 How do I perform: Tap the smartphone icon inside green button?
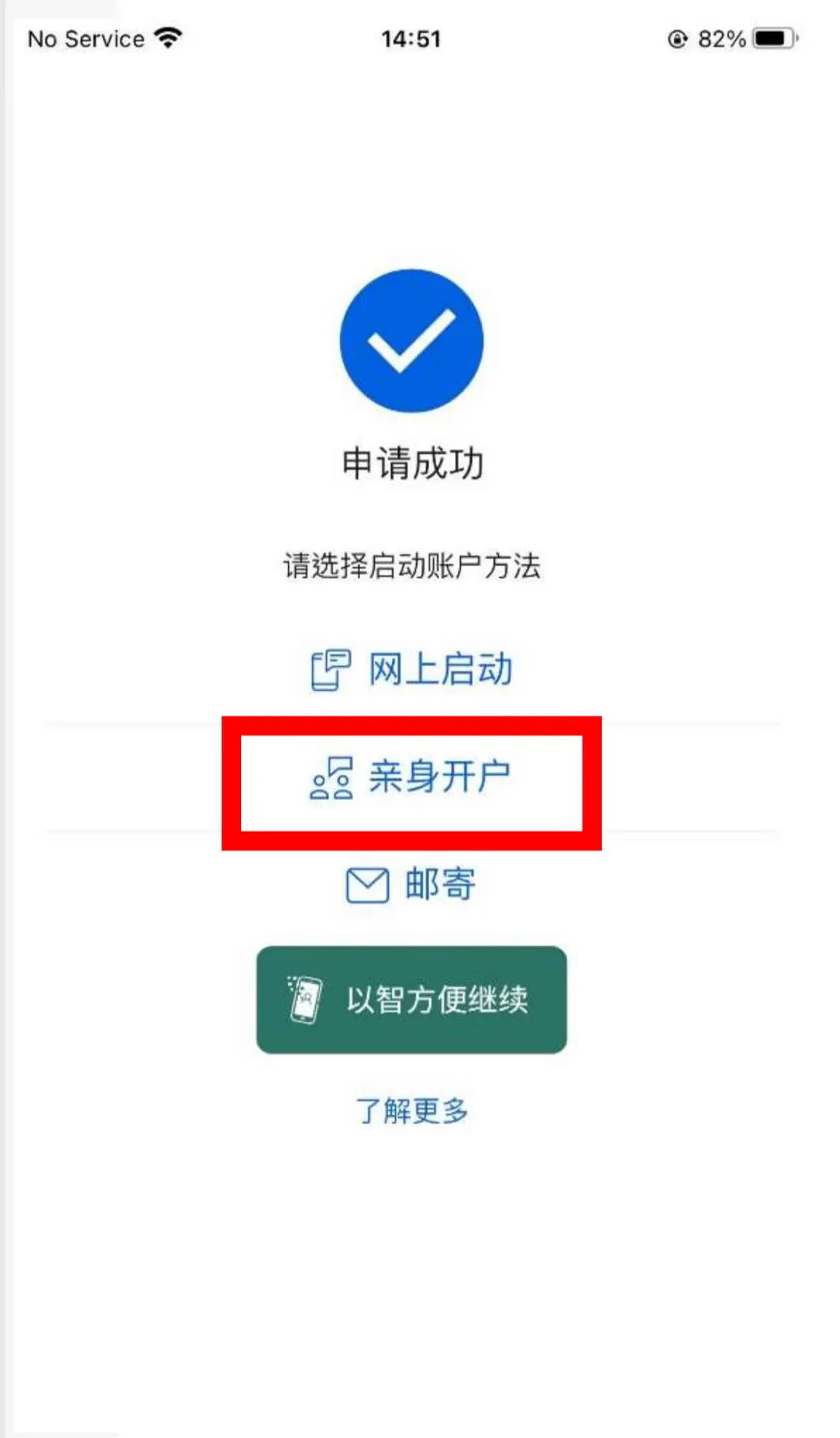pyautogui.click(x=304, y=999)
